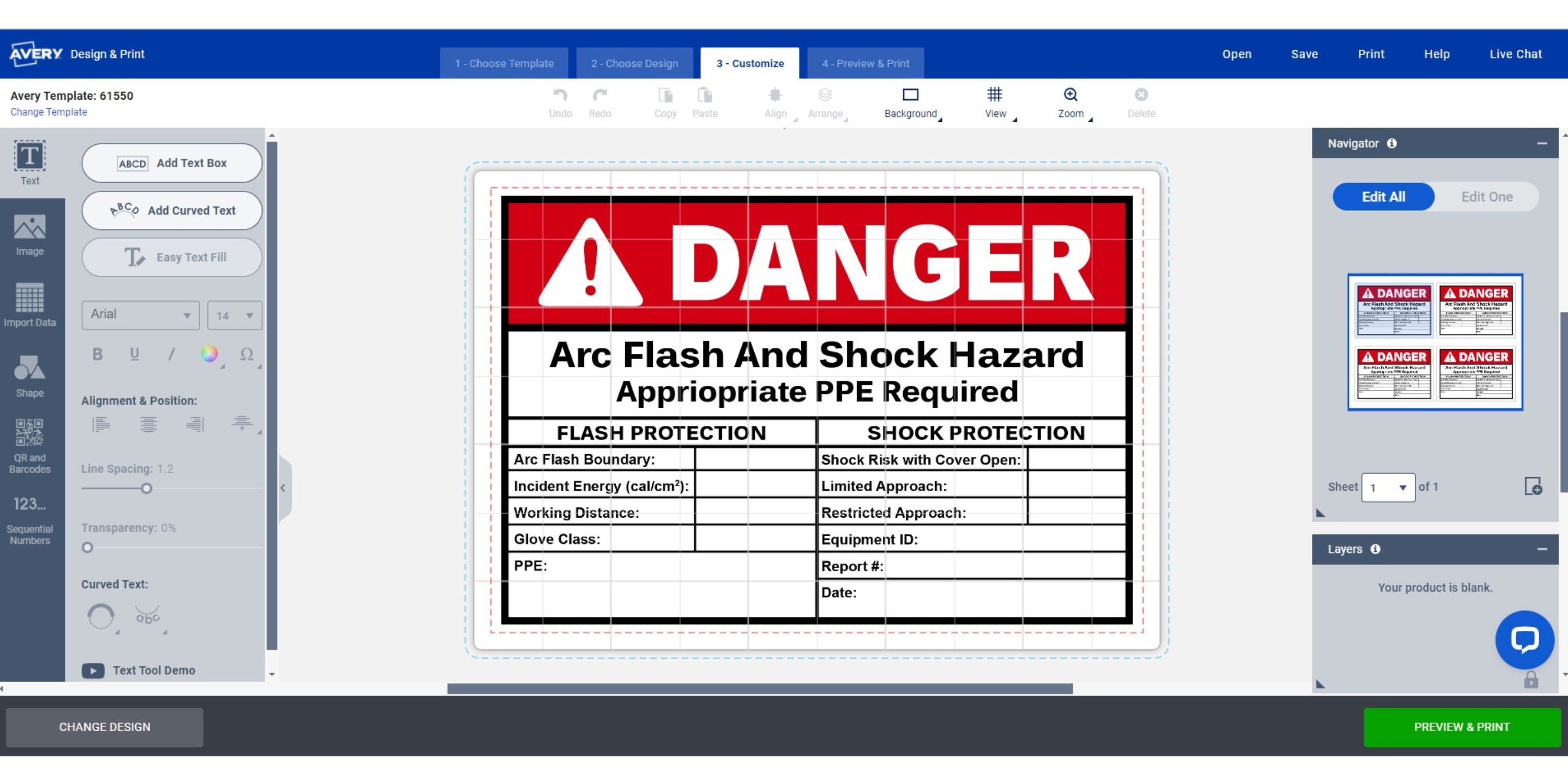The image size is (1568, 784).
Task: Click the CHANGE DESIGN button
Action: point(105,727)
